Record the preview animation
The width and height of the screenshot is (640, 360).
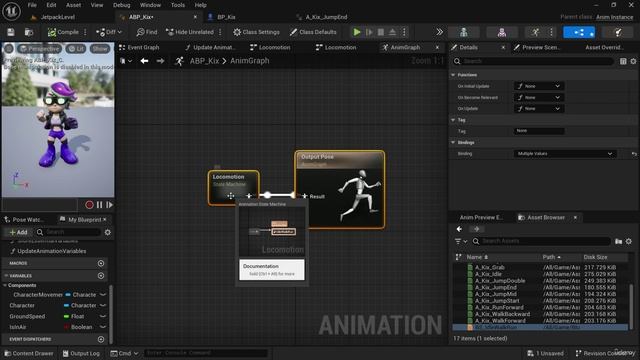(x=89, y=205)
